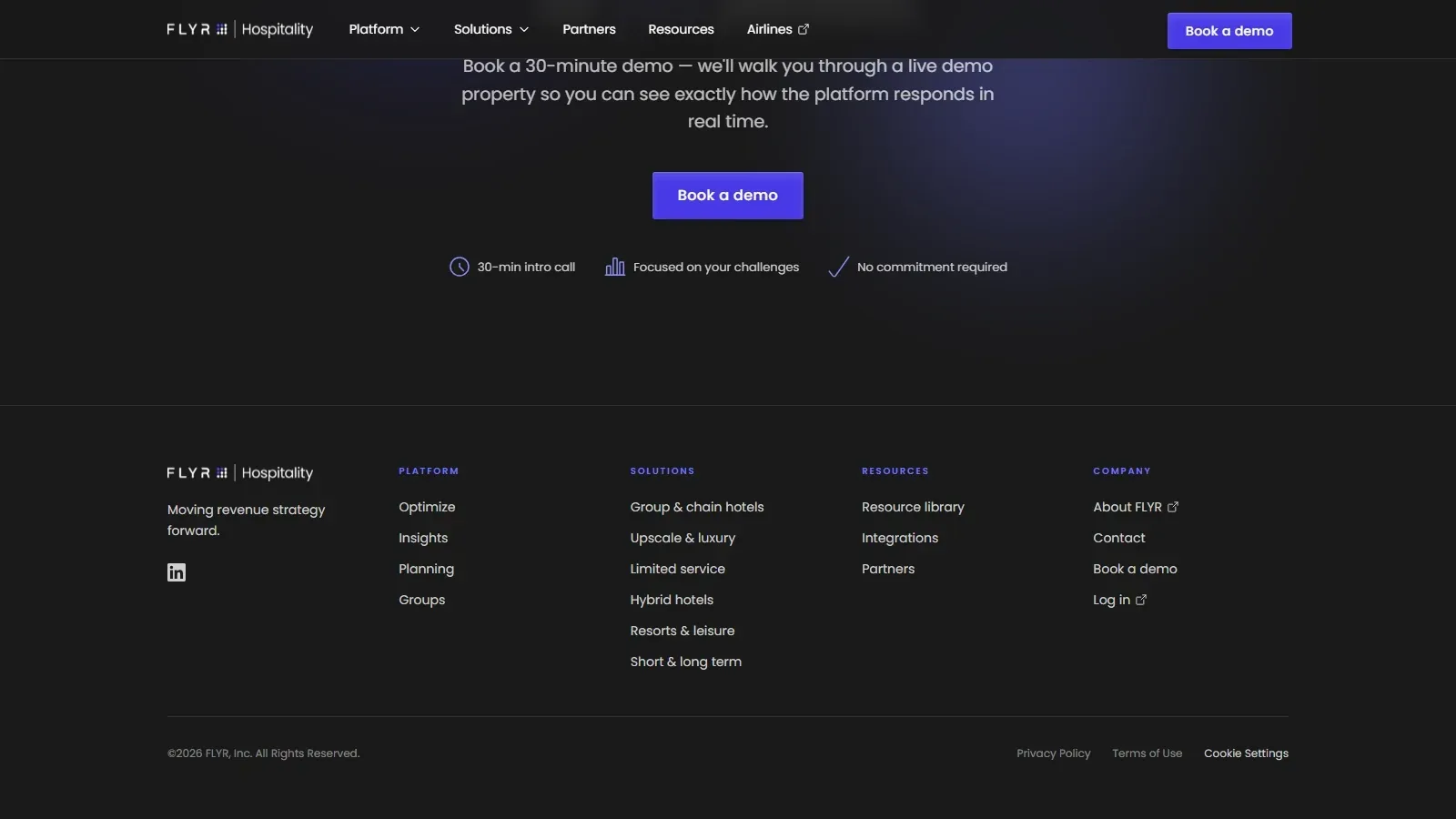Click the external link icon next to About FLYR
The width and height of the screenshot is (1456, 819).
[x=1173, y=507]
